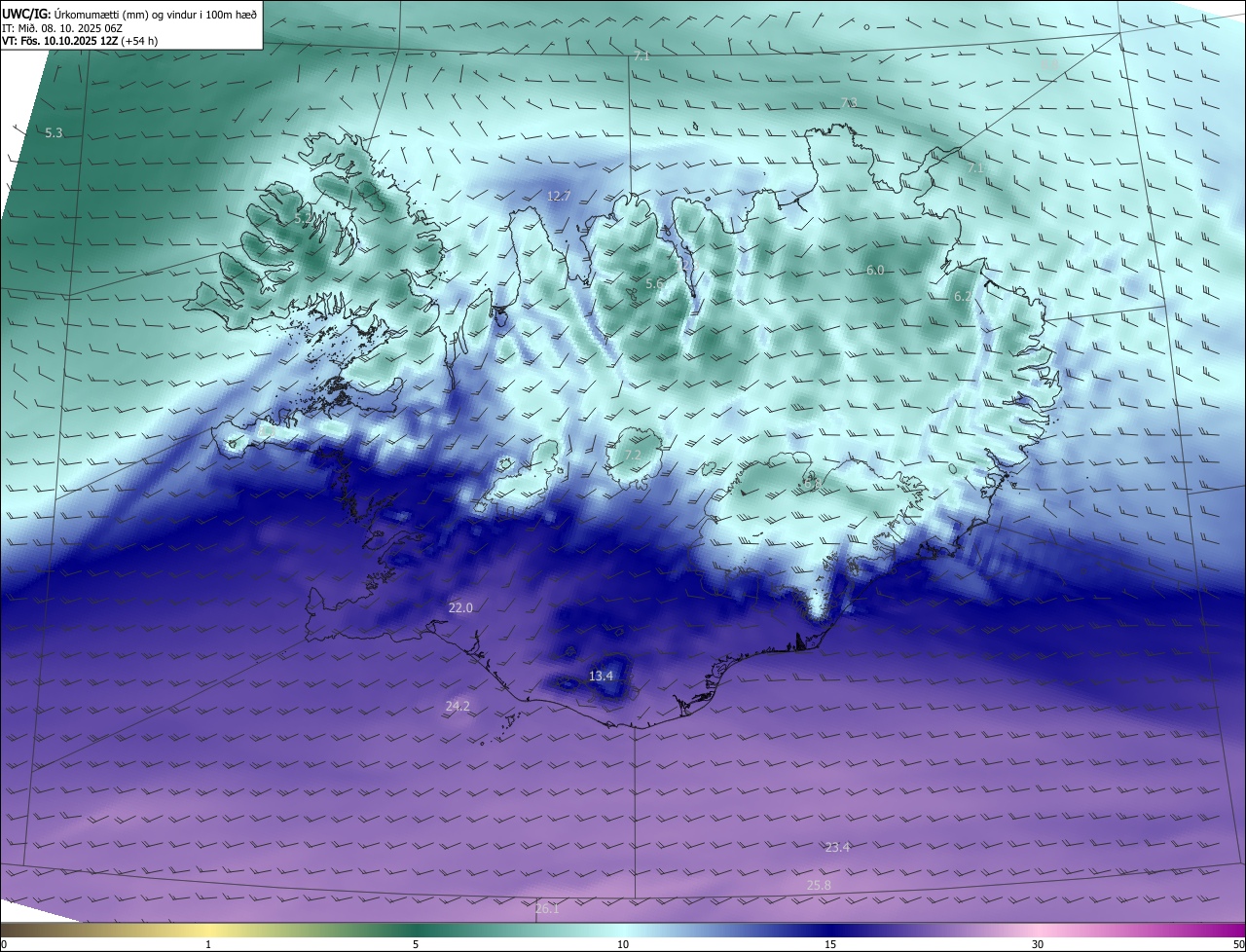Click the 13.4 value label on the map
Viewport: 1246px width, 952px height.
(602, 676)
